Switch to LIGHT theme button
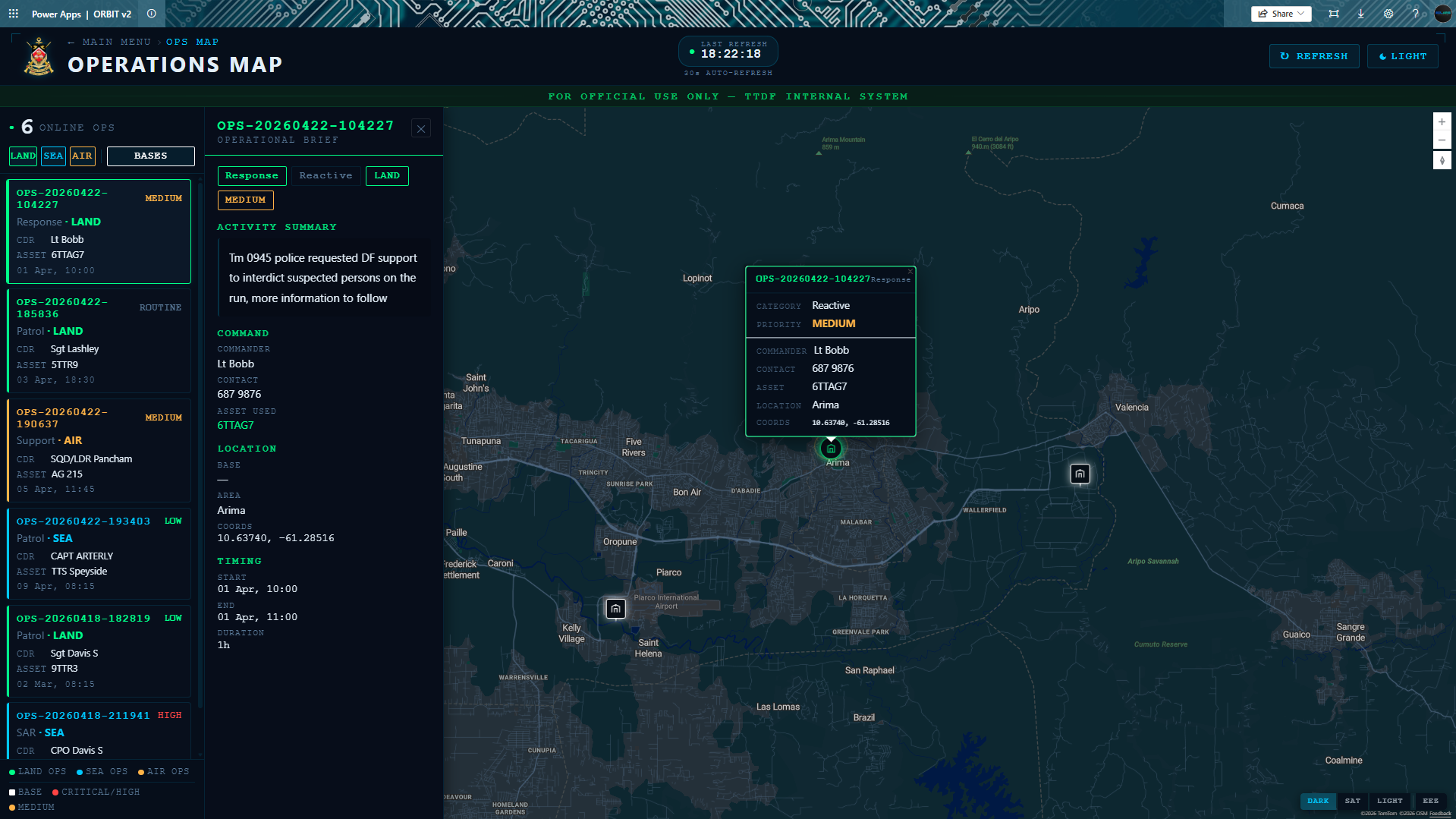 [1402, 56]
